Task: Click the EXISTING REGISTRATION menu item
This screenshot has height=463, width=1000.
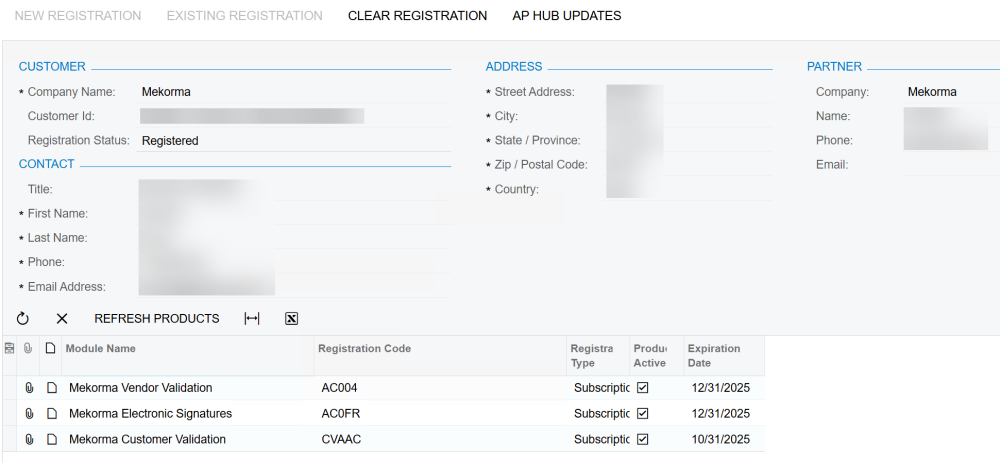Action: [245, 16]
